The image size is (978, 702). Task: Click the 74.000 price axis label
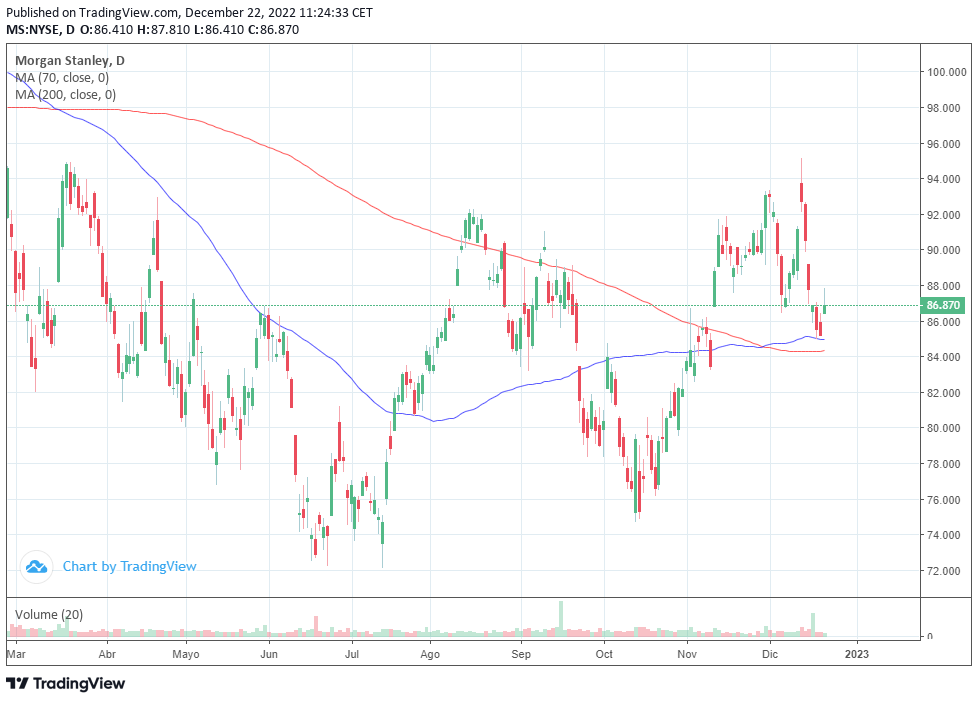pyautogui.click(x=944, y=535)
